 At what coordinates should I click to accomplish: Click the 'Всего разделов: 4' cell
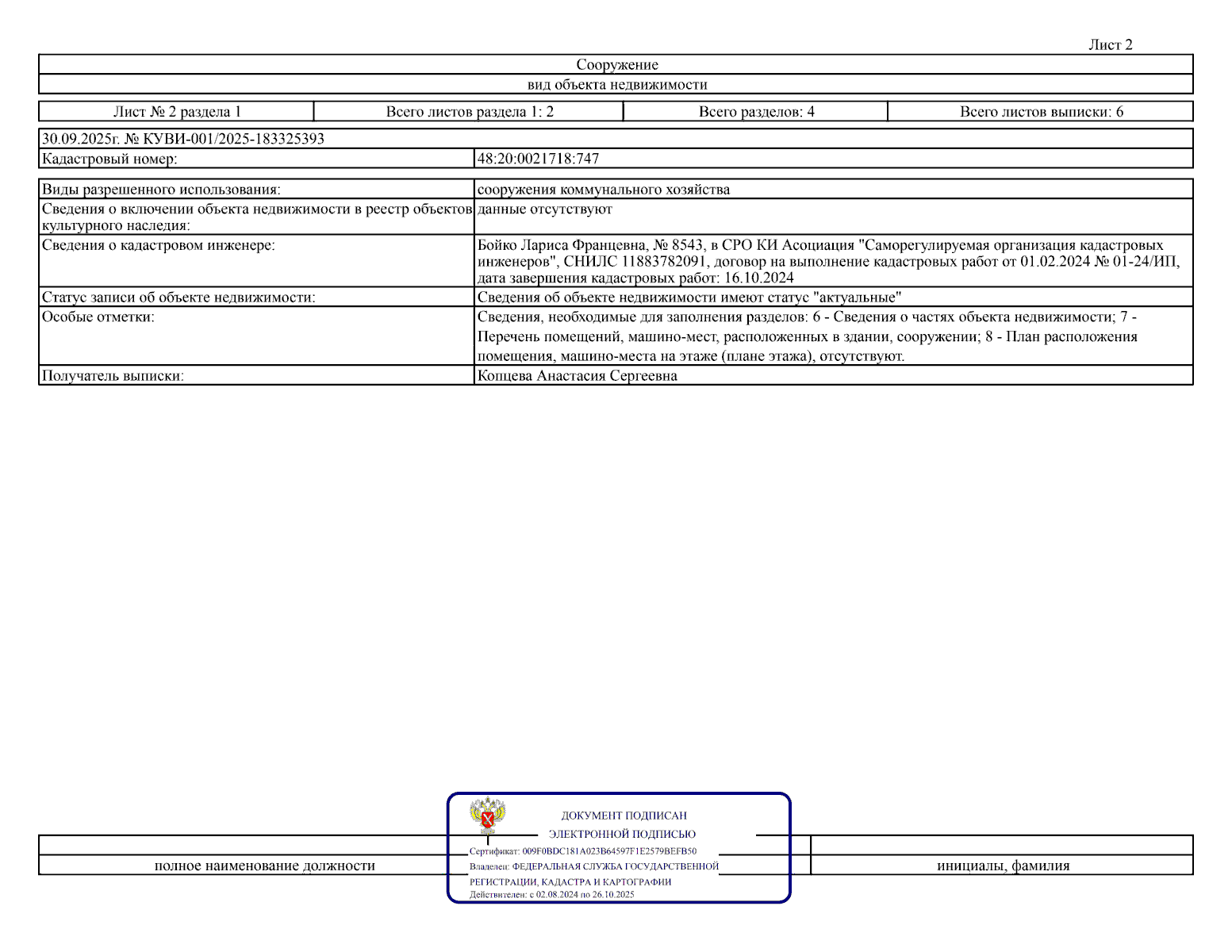(x=755, y=111)
